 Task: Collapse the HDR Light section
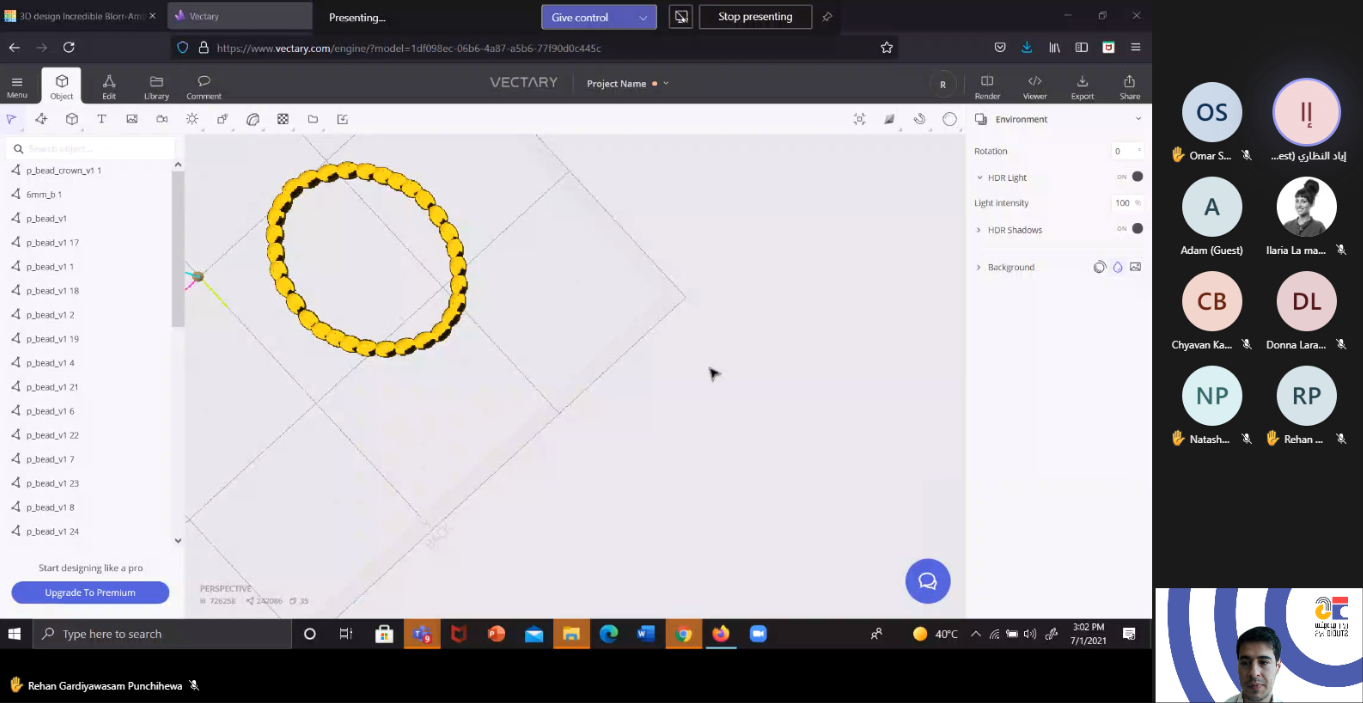coord(979,177)
